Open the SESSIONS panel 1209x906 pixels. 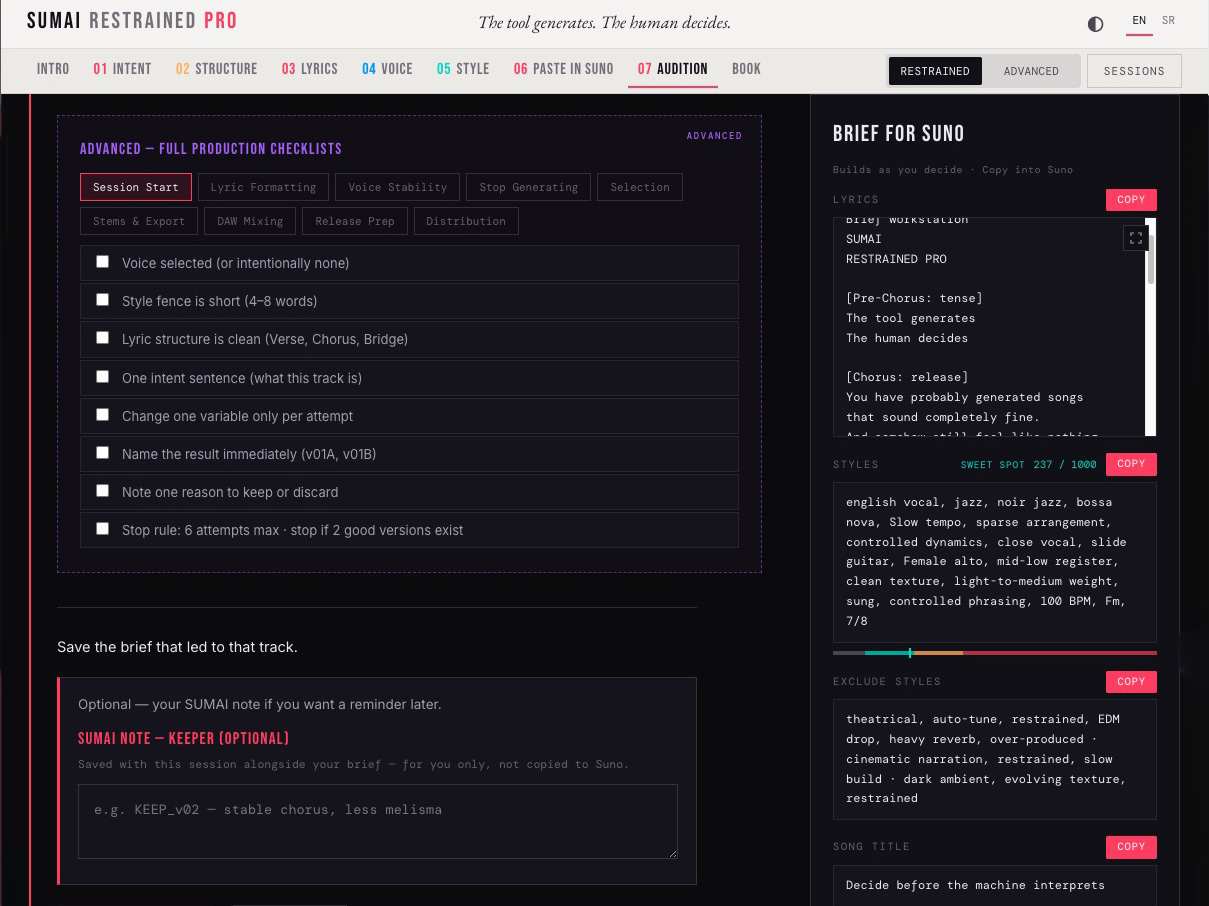coord(1134,71)
